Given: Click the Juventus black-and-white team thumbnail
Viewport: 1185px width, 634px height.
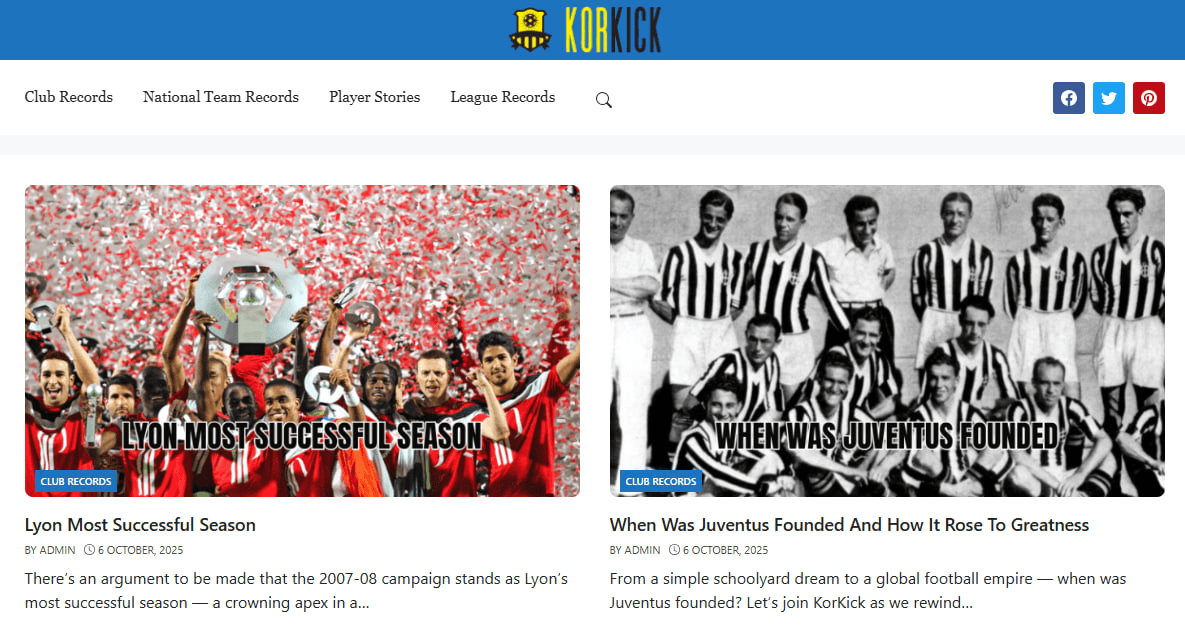Looking at the screenshot, I should coord(887,341).
